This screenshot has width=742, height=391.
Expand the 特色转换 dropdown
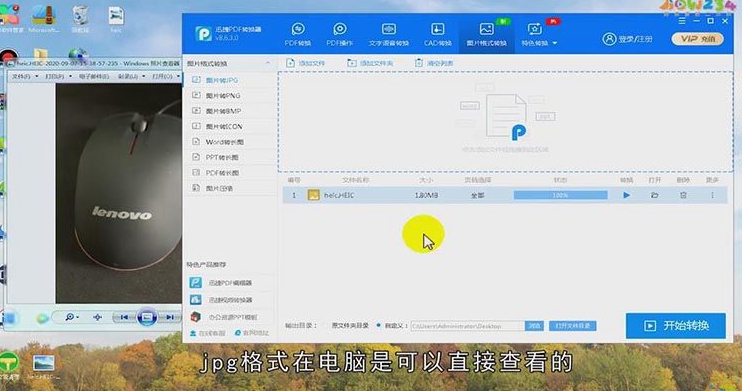pos(539,35)
